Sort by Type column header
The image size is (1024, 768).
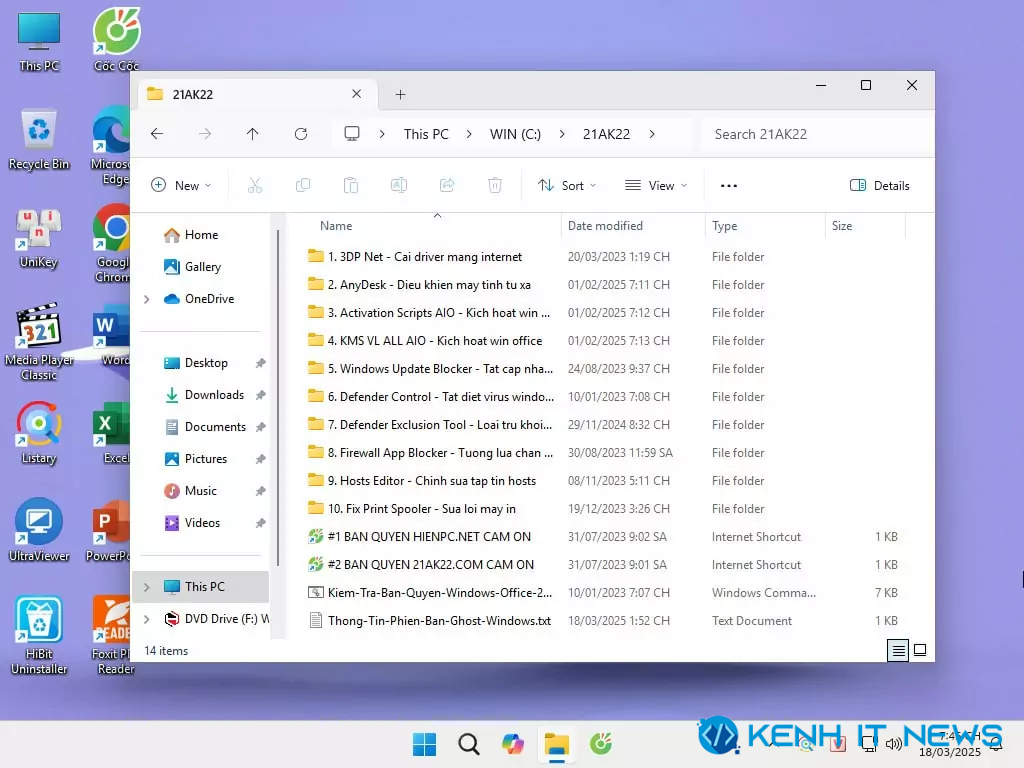[724, 226]
